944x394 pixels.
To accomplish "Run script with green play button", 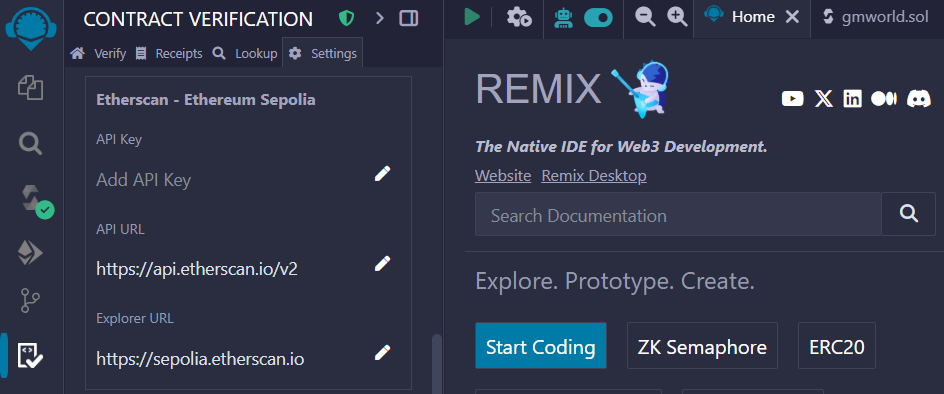I will coord(472,17).
